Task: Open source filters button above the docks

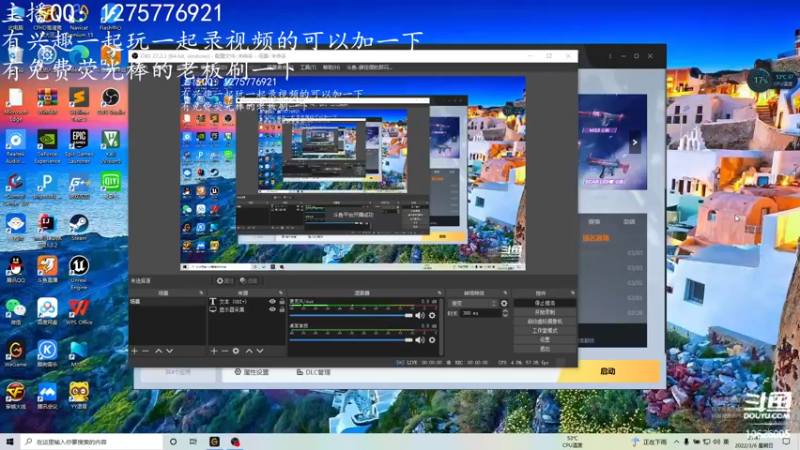Action: pyautogui.click(x=249, y=281)
